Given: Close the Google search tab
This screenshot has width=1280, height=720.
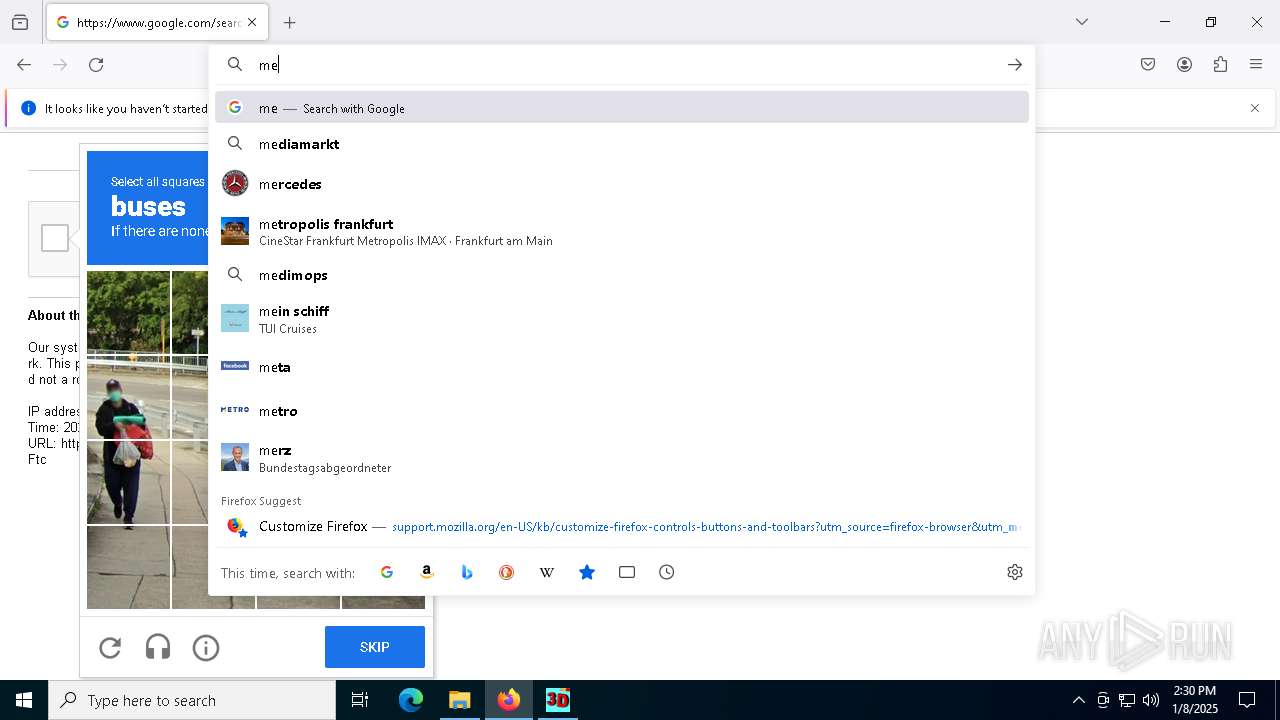Looking at the screenshot, I should (252, 22).
